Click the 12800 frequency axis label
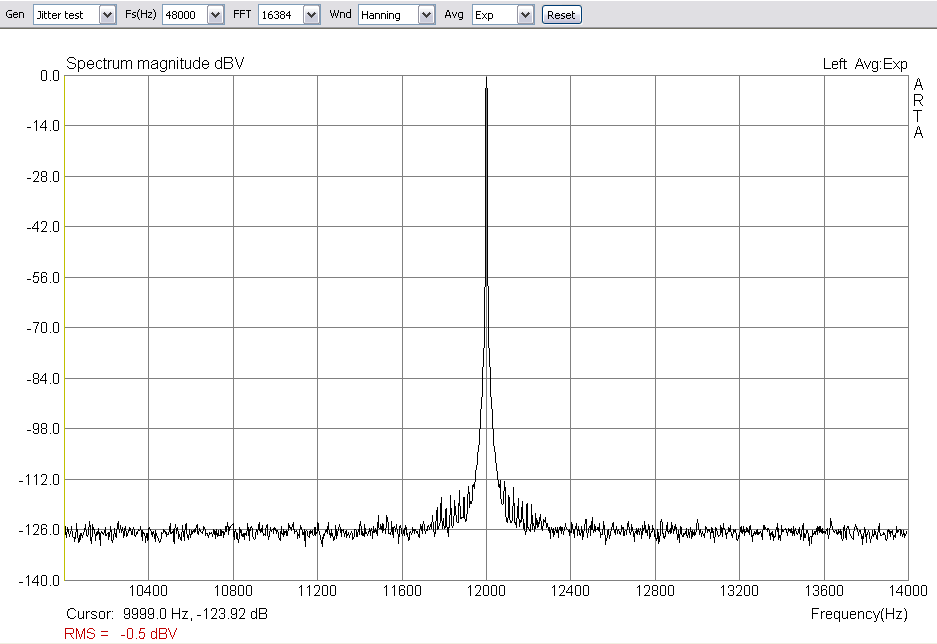The image size is (937, 644). [655, 591]
